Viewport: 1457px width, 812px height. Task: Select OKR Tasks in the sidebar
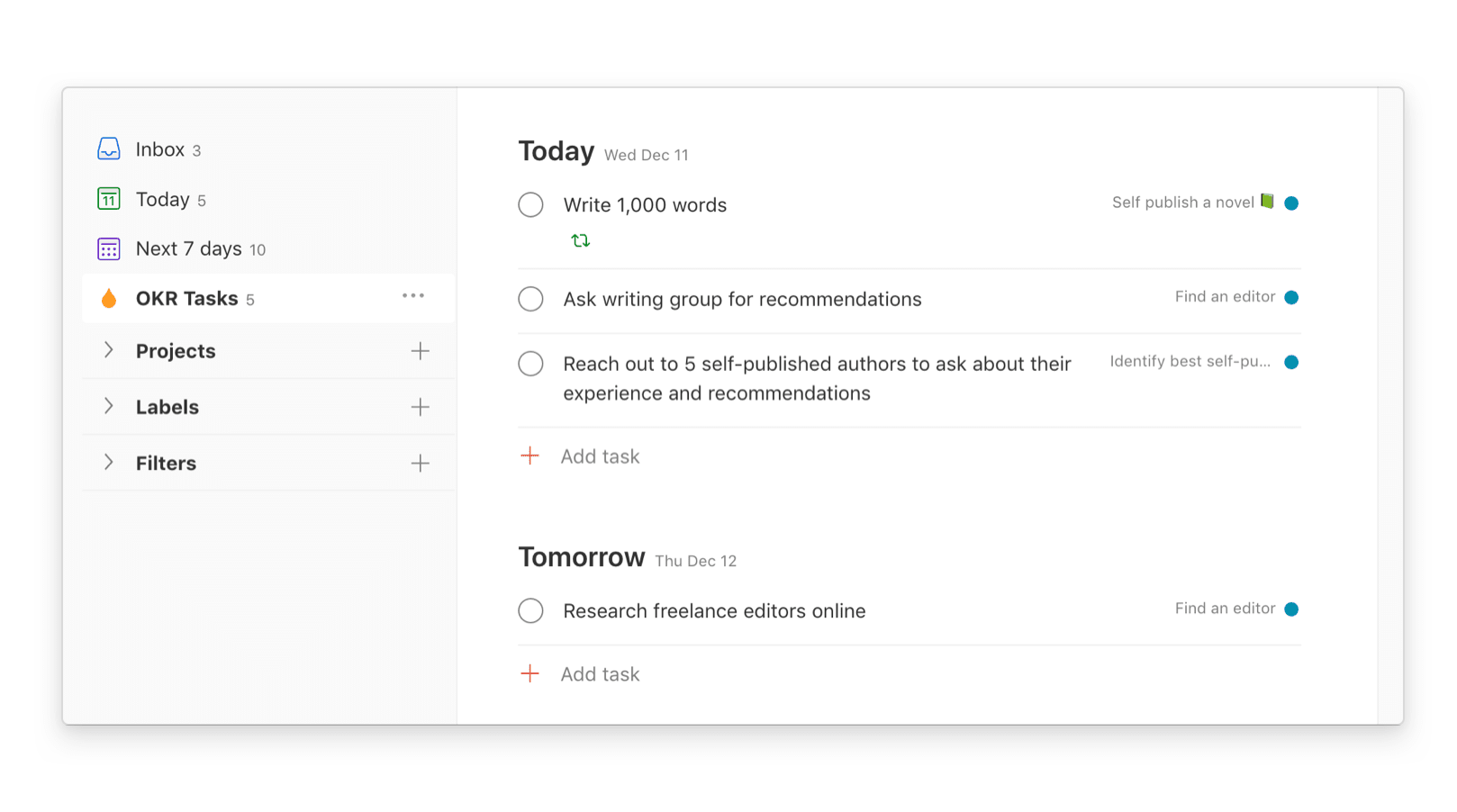(186, 298)
